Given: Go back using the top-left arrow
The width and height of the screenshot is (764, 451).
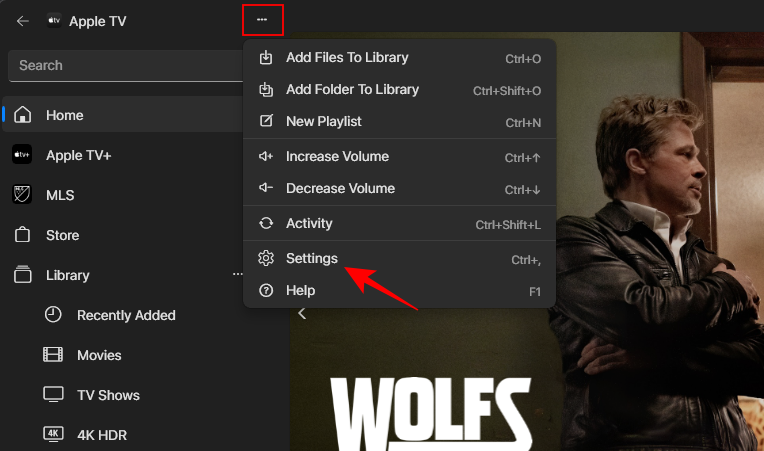Looking at the screenshot, I should click(x=22, y=21).
